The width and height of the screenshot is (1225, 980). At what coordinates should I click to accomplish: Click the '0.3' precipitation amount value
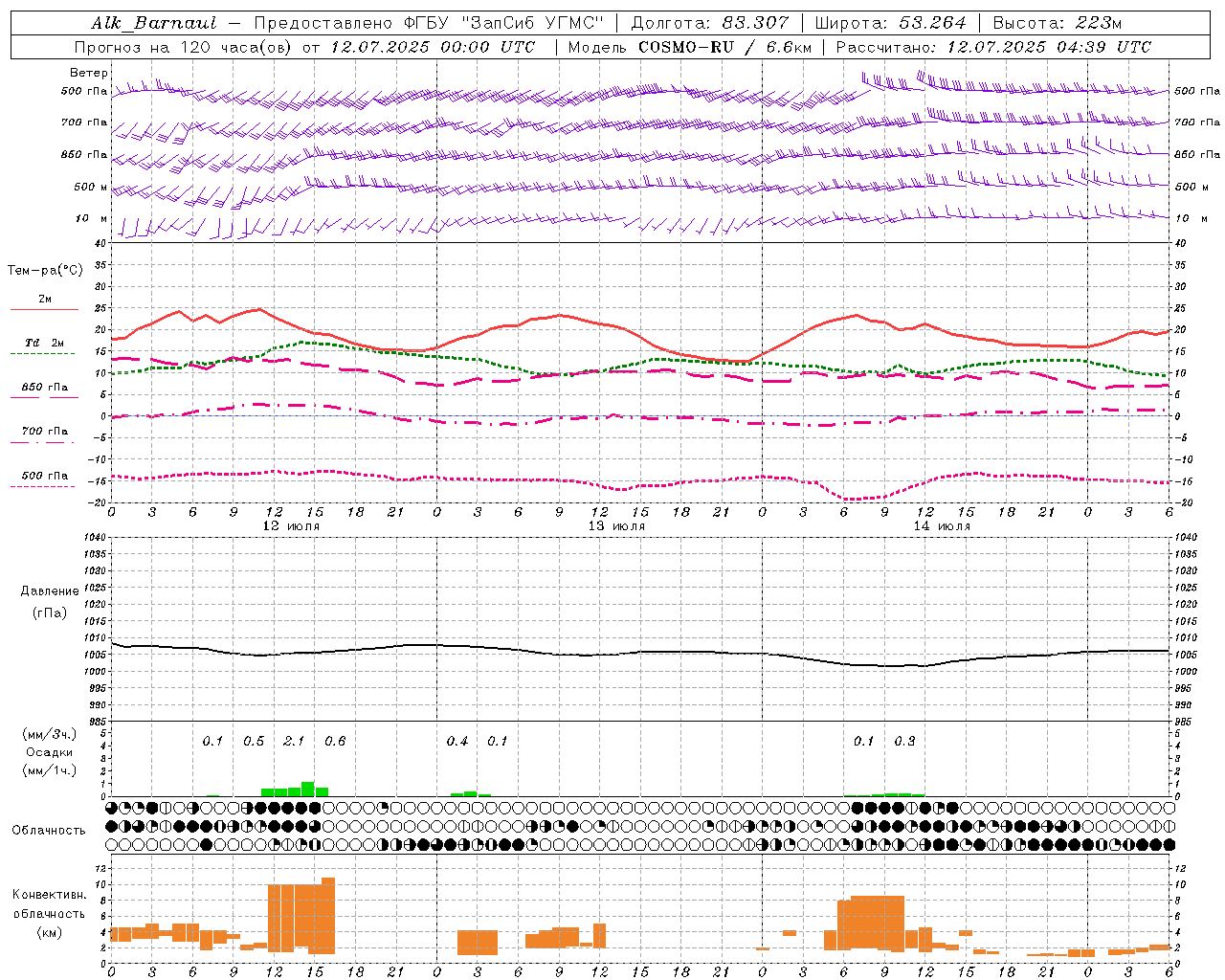pyautogui.click(x=904, y=742)
